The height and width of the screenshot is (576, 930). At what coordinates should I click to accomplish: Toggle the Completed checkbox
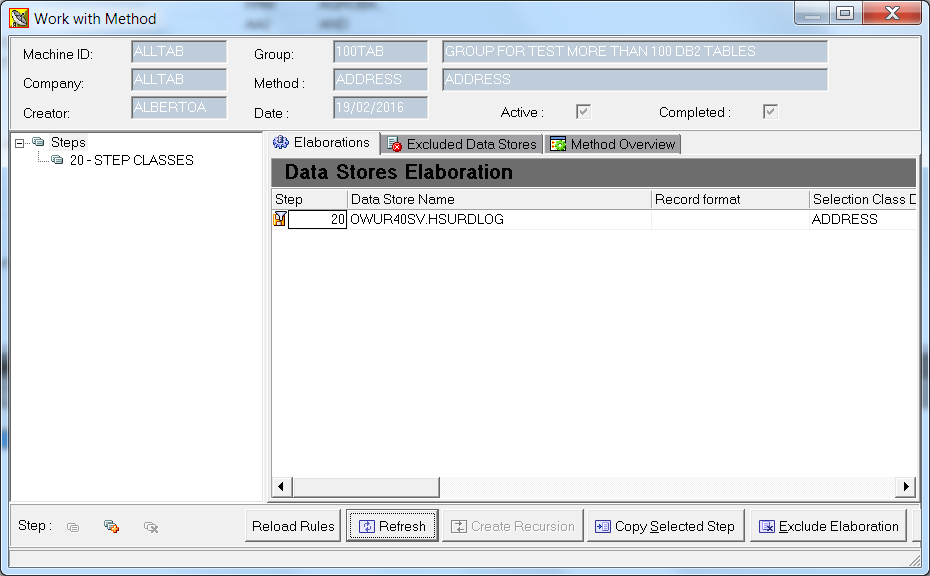tap(768, 112)
